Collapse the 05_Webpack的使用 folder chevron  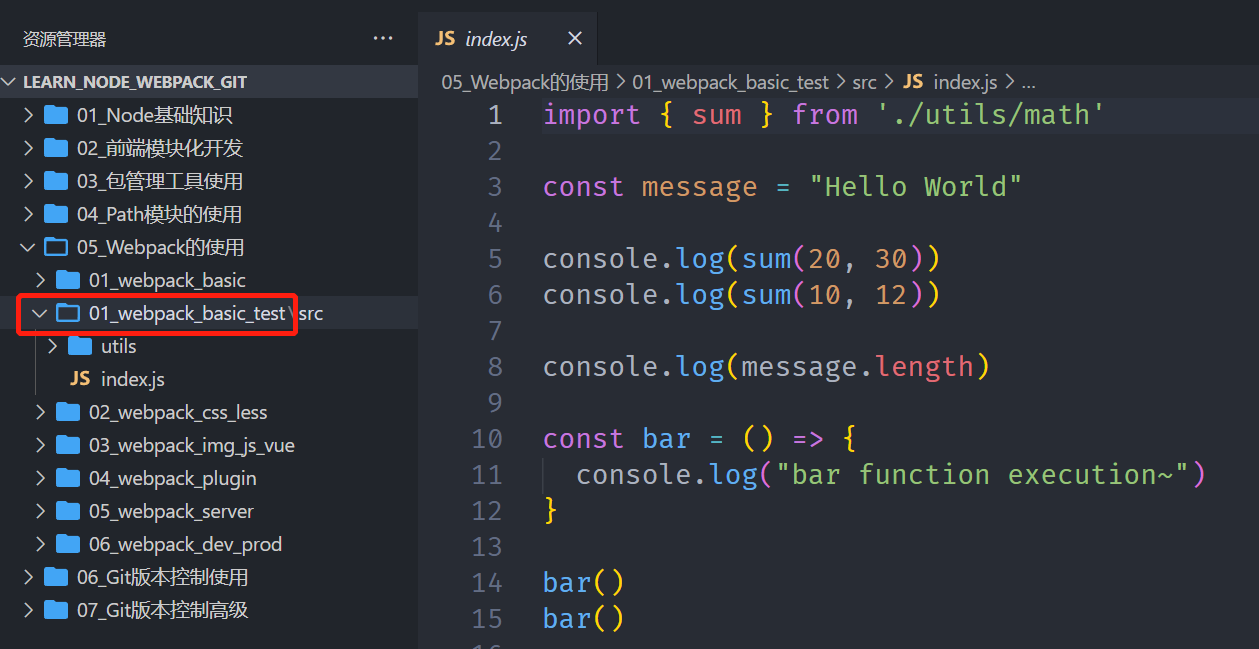[x=28, y=247]
